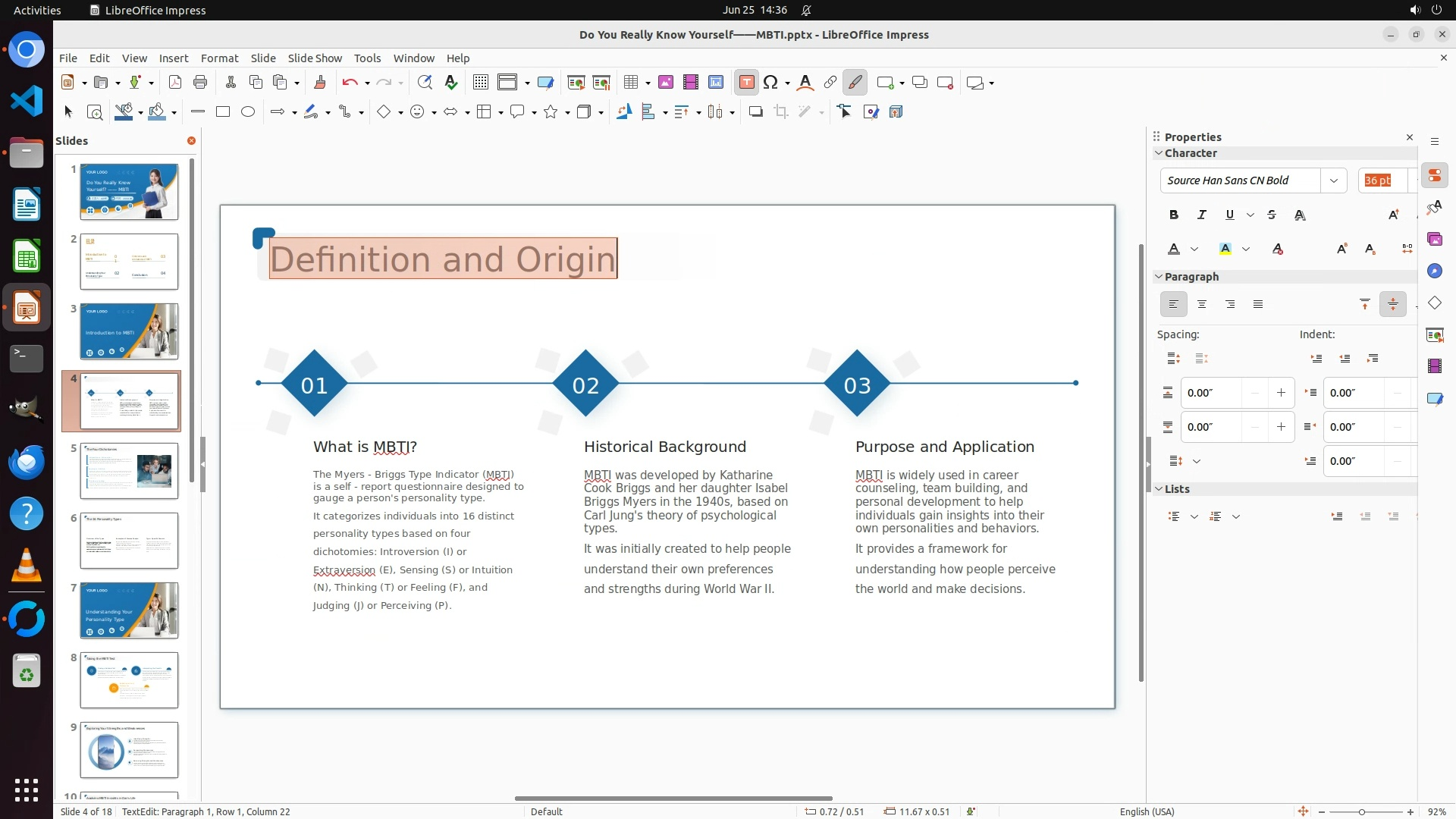This screenshot has width=1456, height=819.
Task: Select slide 7 thumbnail
Action: (129, 610)
